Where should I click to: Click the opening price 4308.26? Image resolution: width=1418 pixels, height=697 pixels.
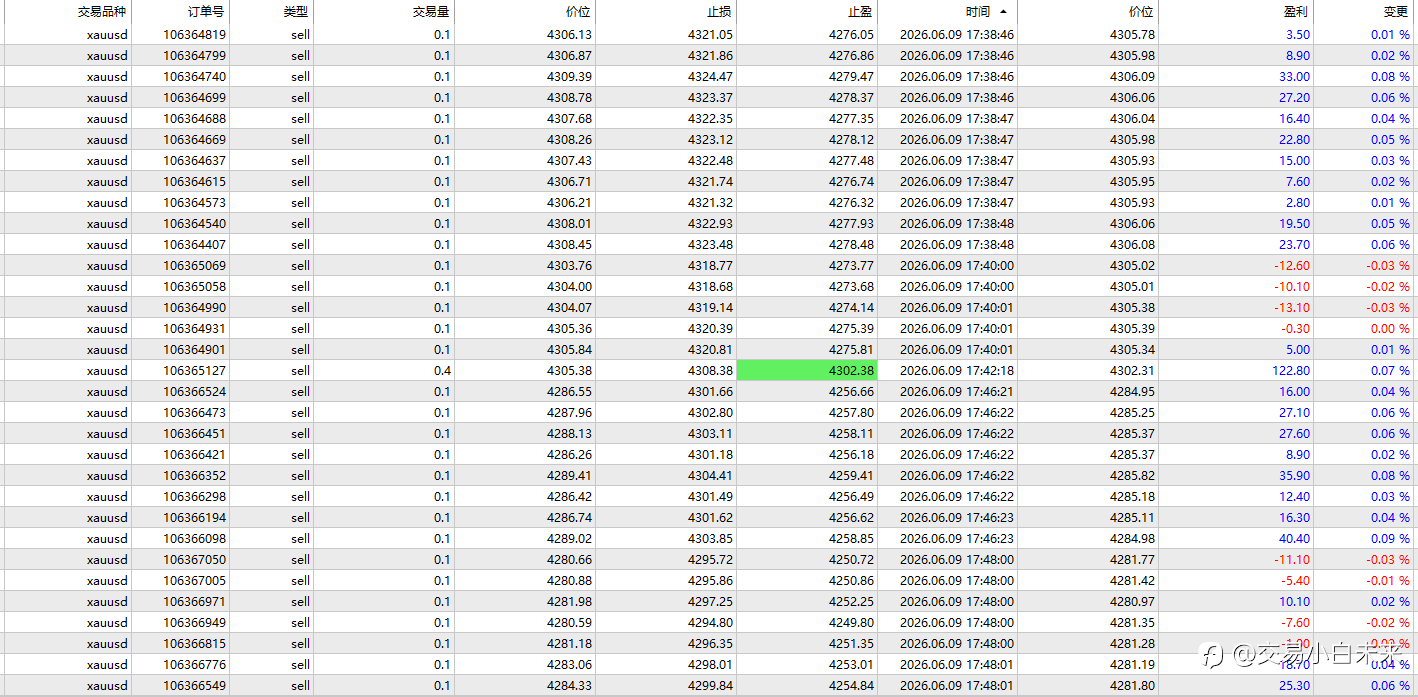(x=569, y=139)
